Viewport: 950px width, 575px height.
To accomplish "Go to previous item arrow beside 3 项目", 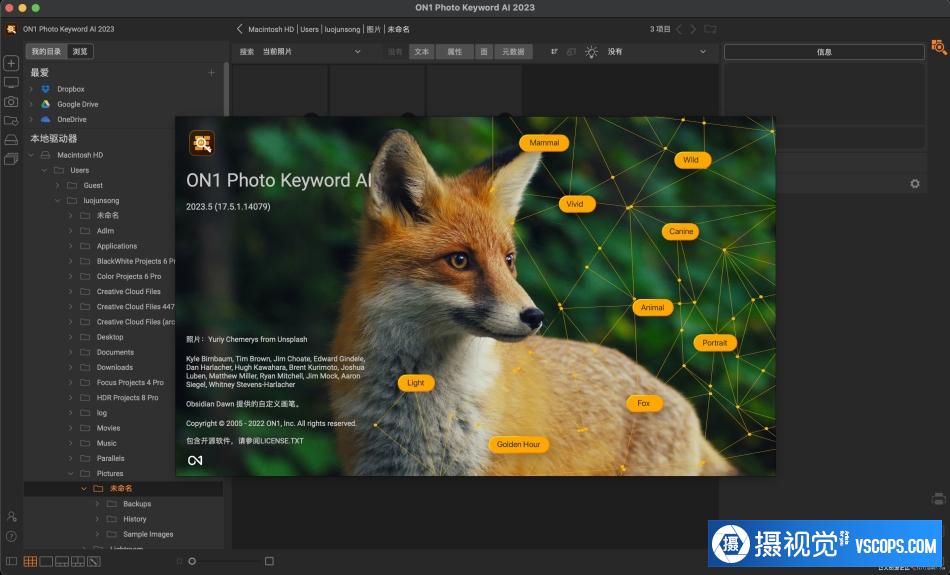I will (679, 29).
